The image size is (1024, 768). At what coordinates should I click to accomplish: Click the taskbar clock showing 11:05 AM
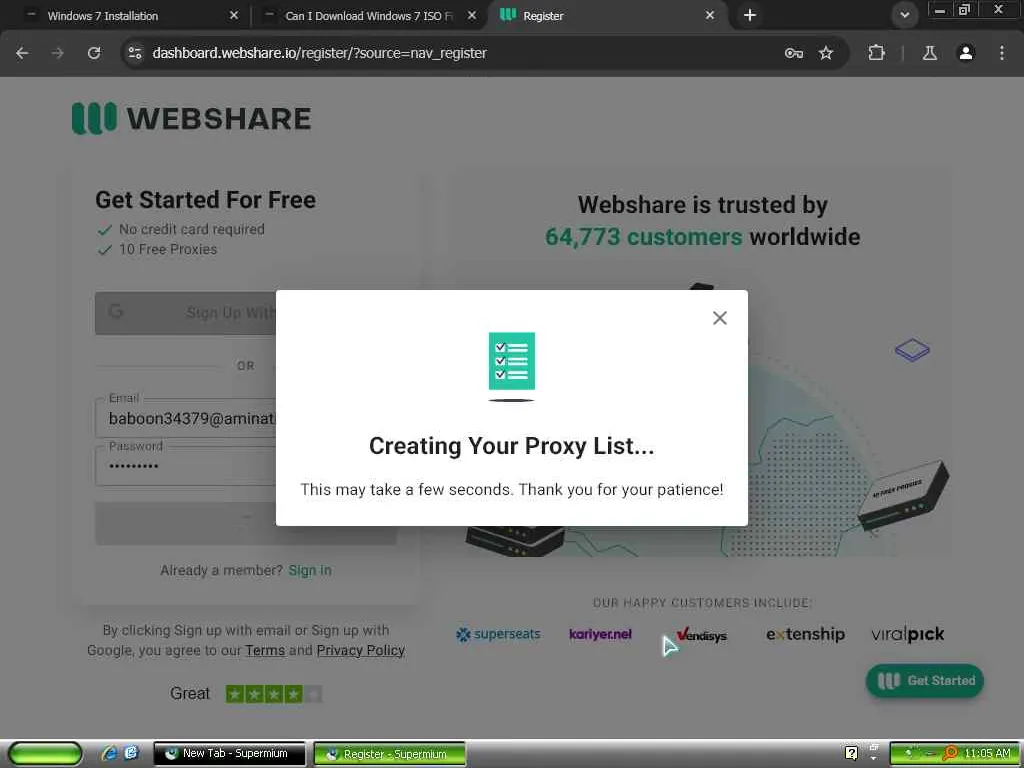[987, 754]
